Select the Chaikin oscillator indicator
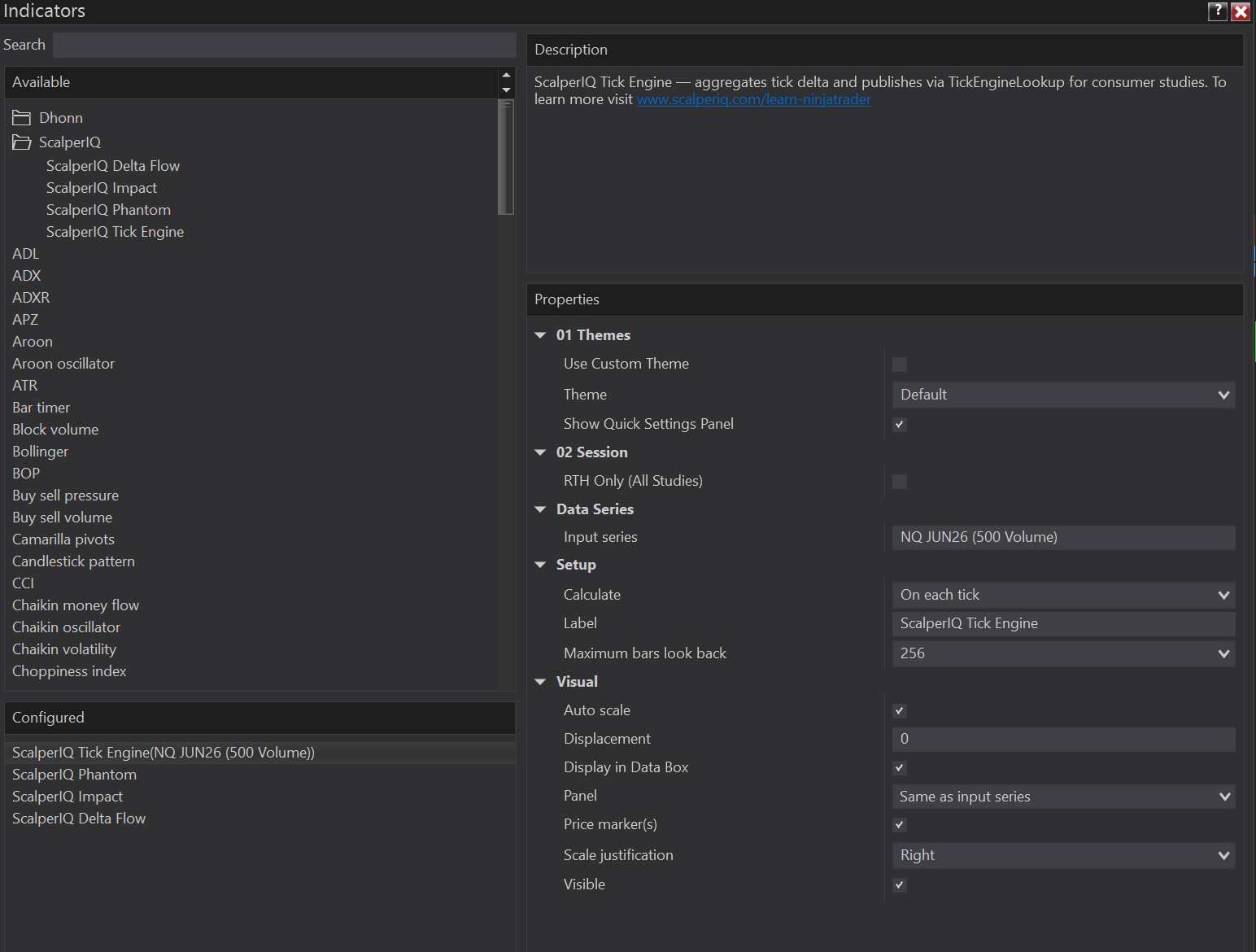 click(x=66, y=627)
